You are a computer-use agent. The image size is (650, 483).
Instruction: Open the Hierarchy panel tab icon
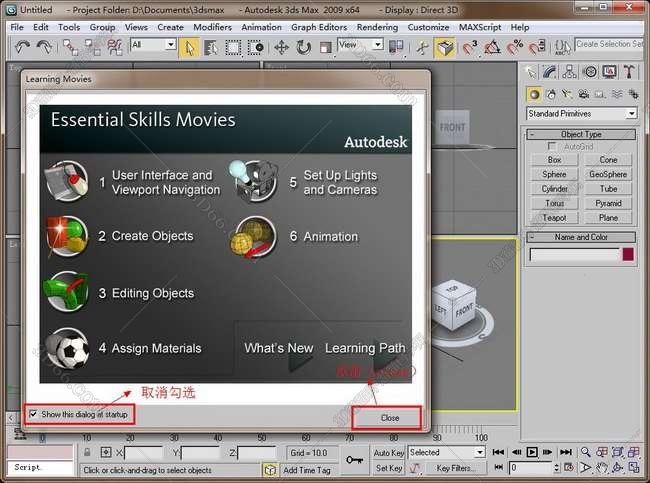tap(570, 72)
